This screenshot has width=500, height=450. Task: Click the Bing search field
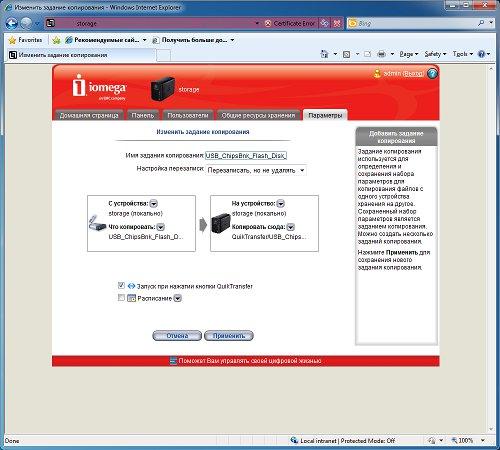click(412, 23)
